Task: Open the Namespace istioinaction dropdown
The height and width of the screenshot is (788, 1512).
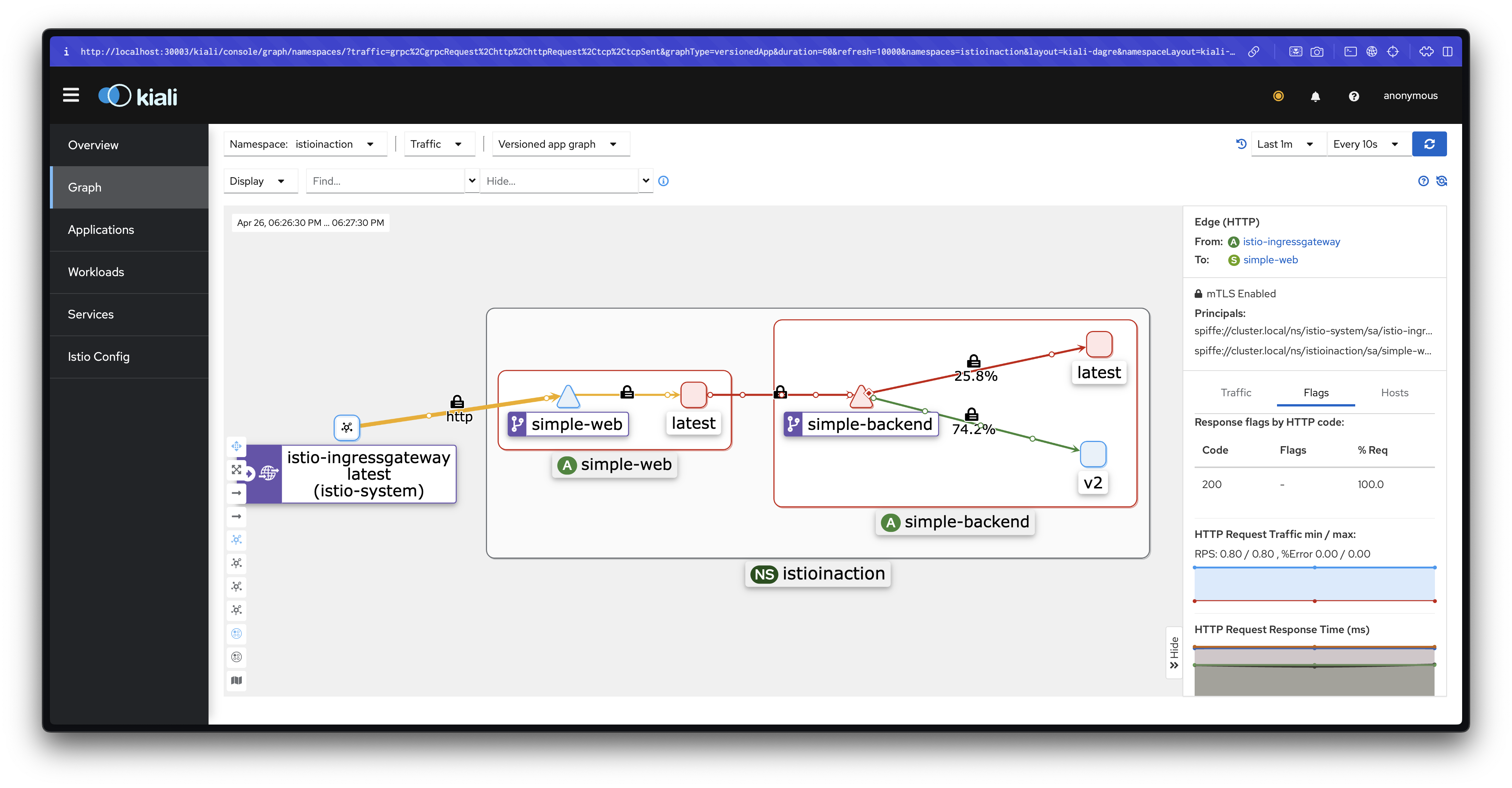Action: point(305,144)
